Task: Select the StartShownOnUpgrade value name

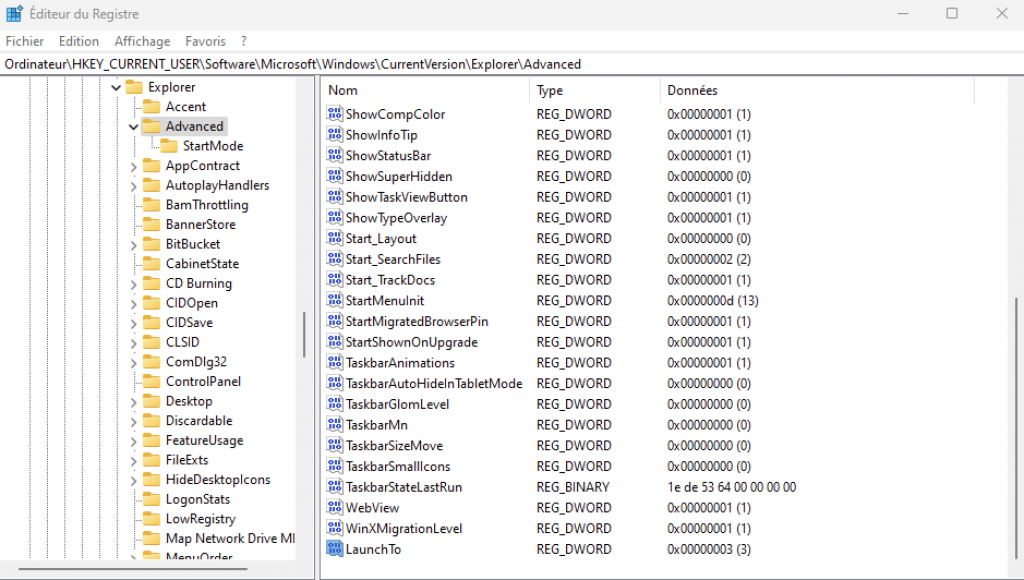Action: coord(411,342)
